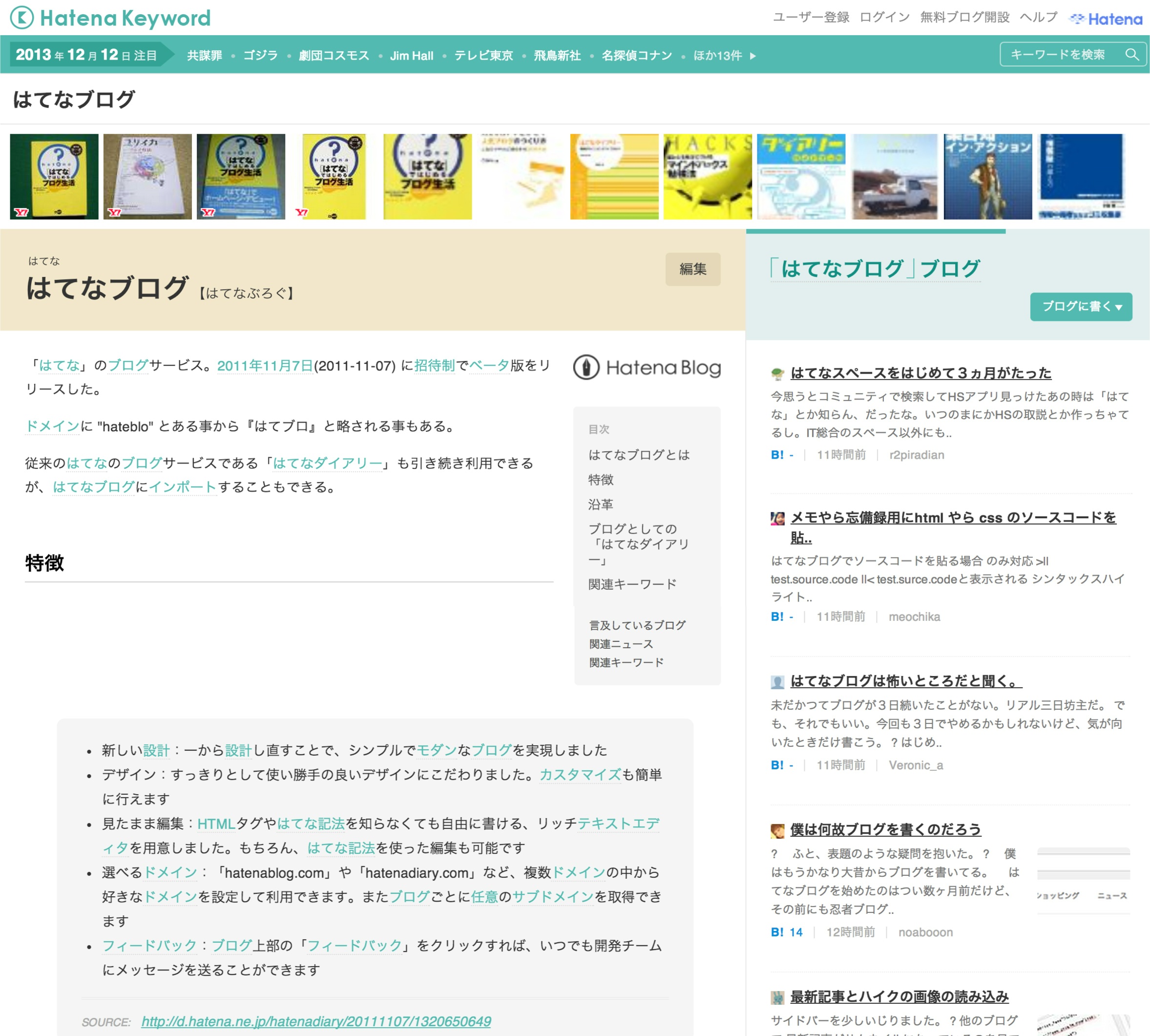The width and height of the screenshot is (1150, 1036).
Task: Open the SOURCE d.hatena.ne.jp URL link
Action: pyautogui.click(x=316, y=1022)
